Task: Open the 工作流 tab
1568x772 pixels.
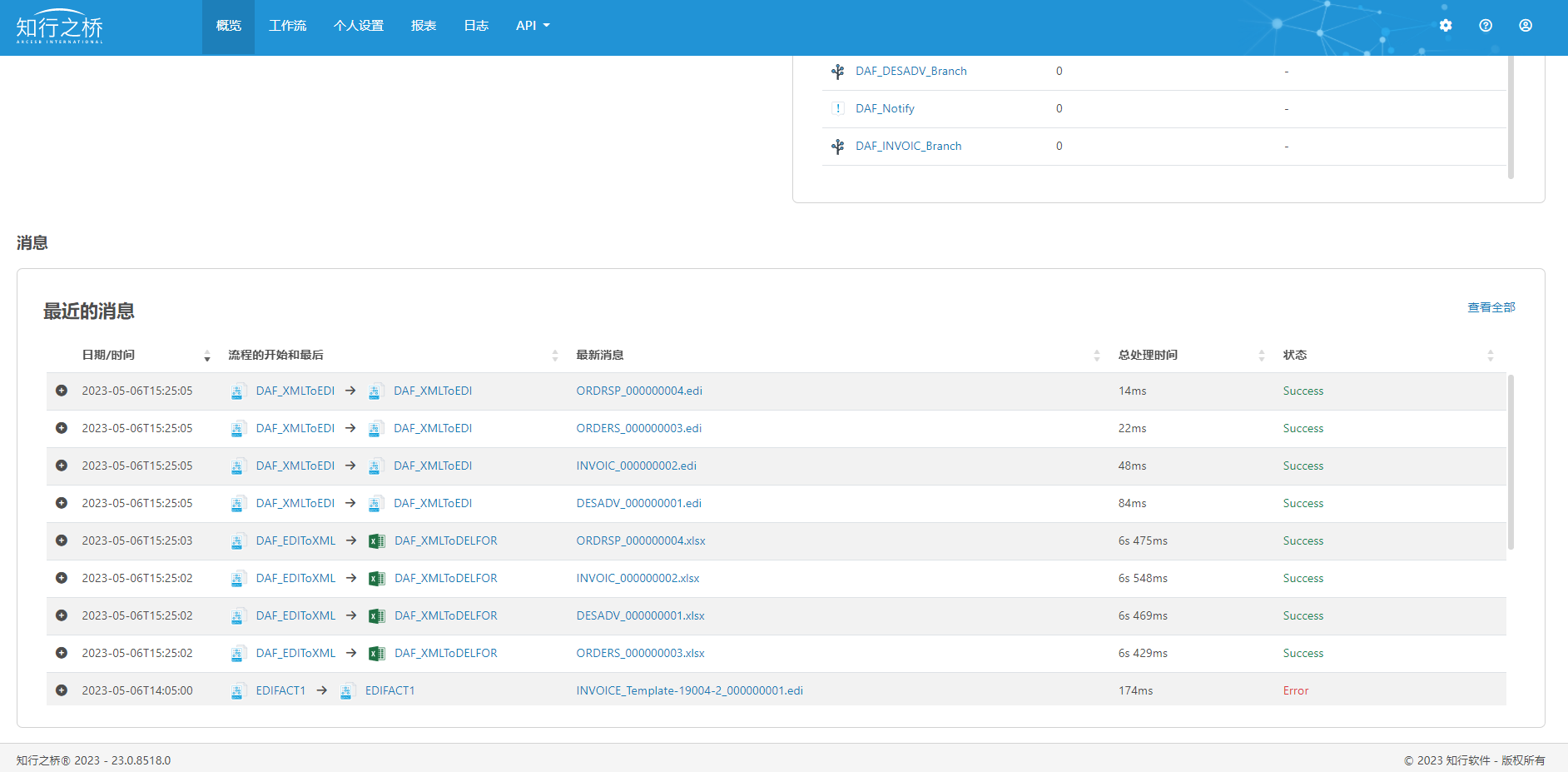Action: coord(287,27)
